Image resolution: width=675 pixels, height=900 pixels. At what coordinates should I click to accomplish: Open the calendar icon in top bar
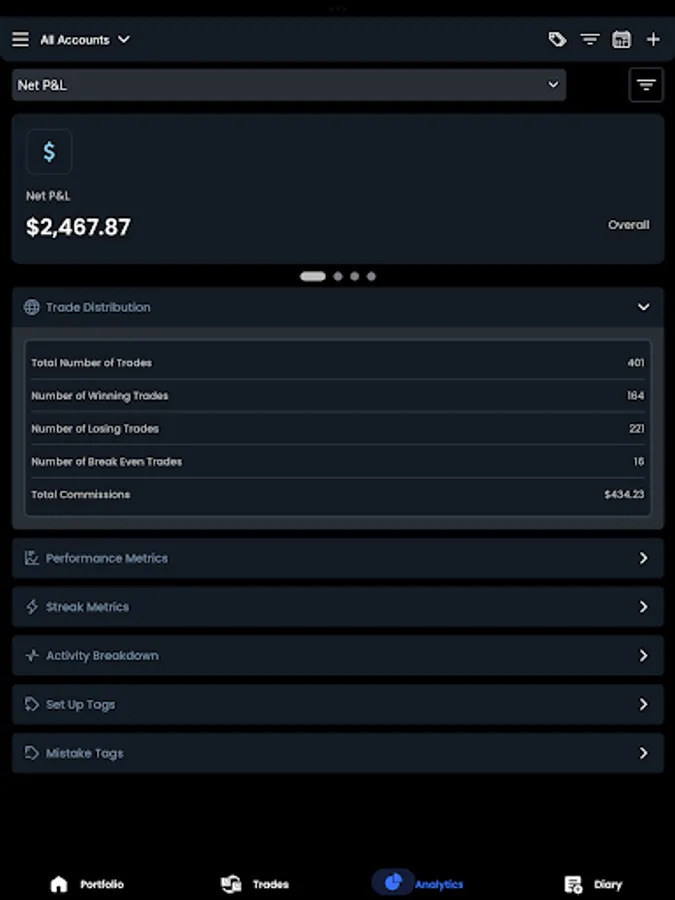[622, 39]
